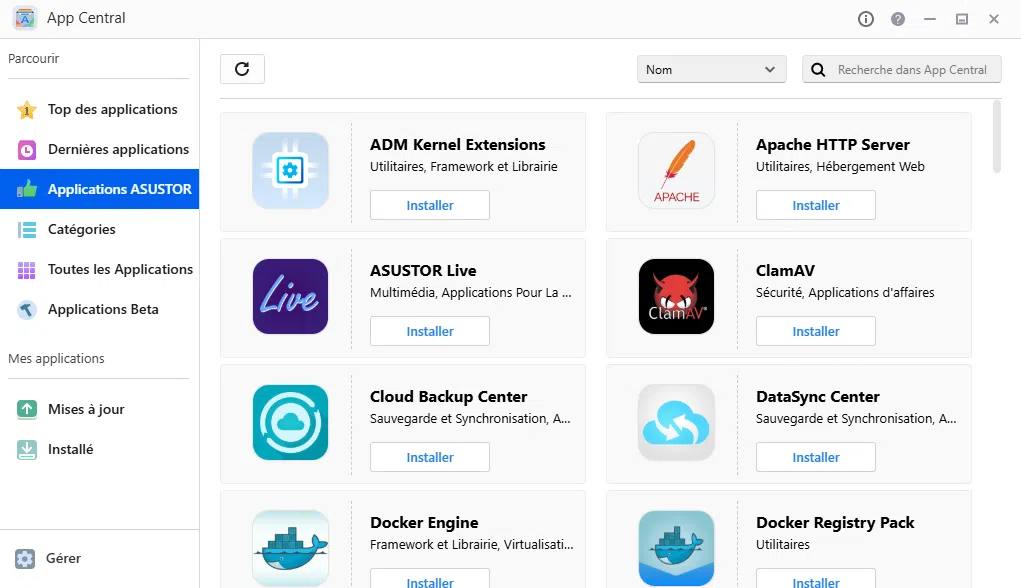
Task: Click the Gérer gear icon
Action: (25, 559)
